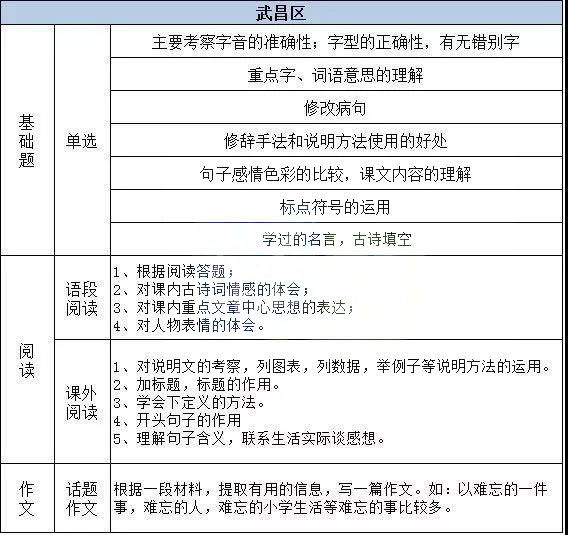Select the line 理解句子含义，联系生活实际谈感想

(249, 439)
